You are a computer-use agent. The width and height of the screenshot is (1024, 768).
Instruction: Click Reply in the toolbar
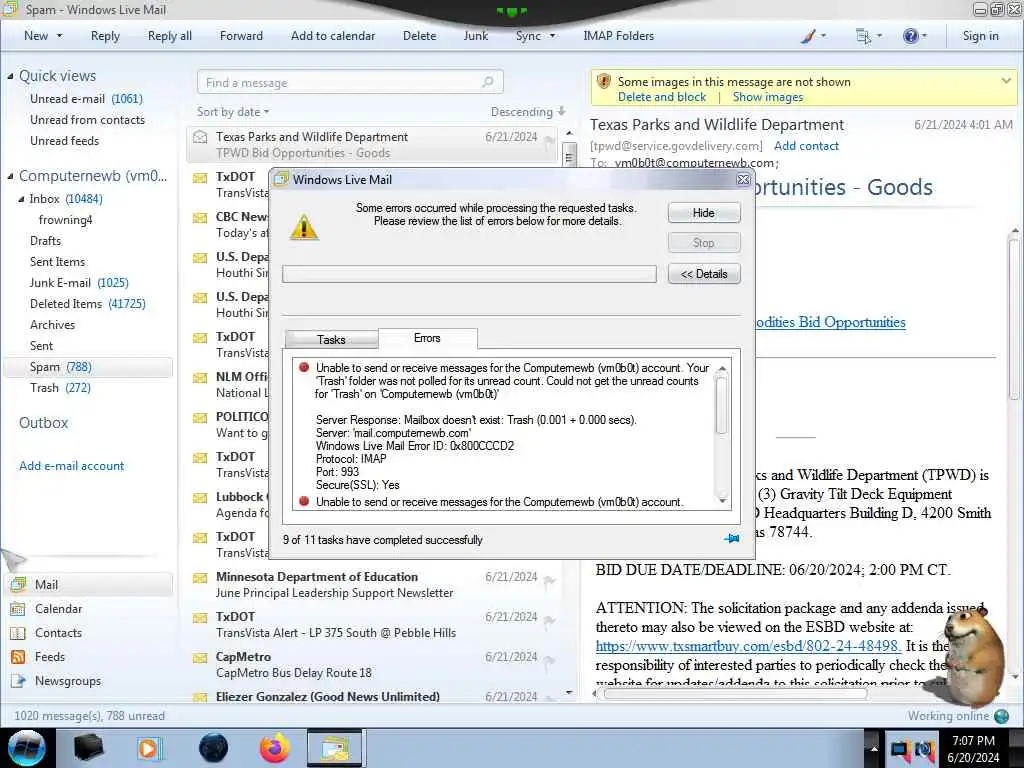[105, 36]
